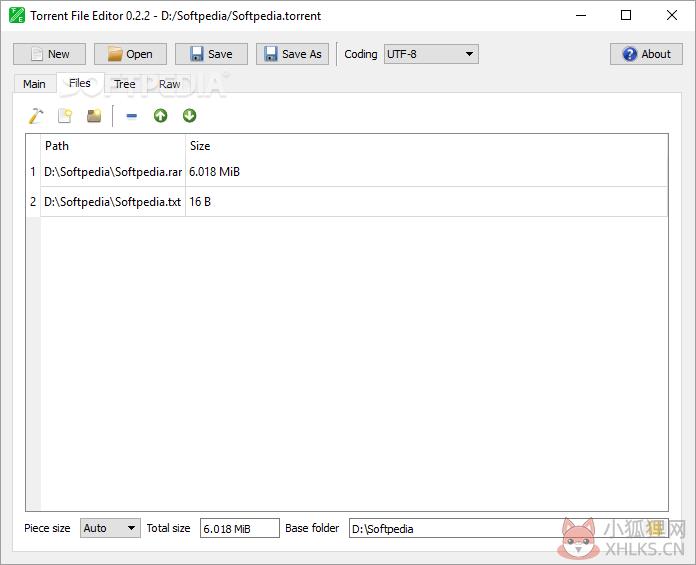This screenshot has height=565, width=696.
Task: Switch to the Main tab
Action: (x=34, y=84)
